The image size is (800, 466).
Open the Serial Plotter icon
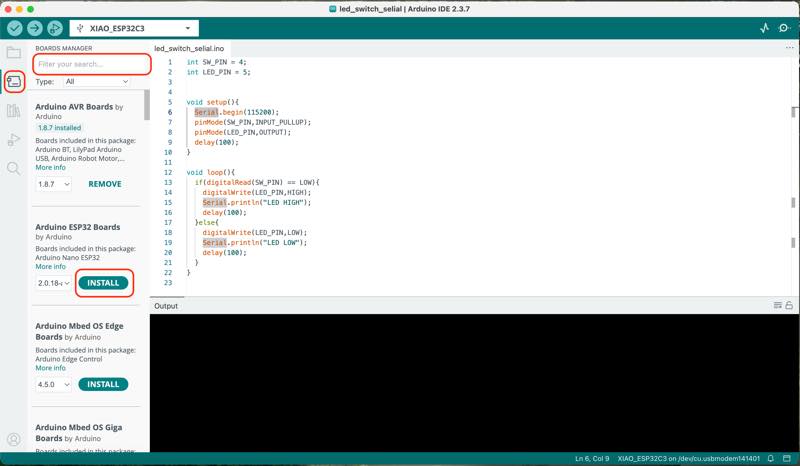(764, 28)
